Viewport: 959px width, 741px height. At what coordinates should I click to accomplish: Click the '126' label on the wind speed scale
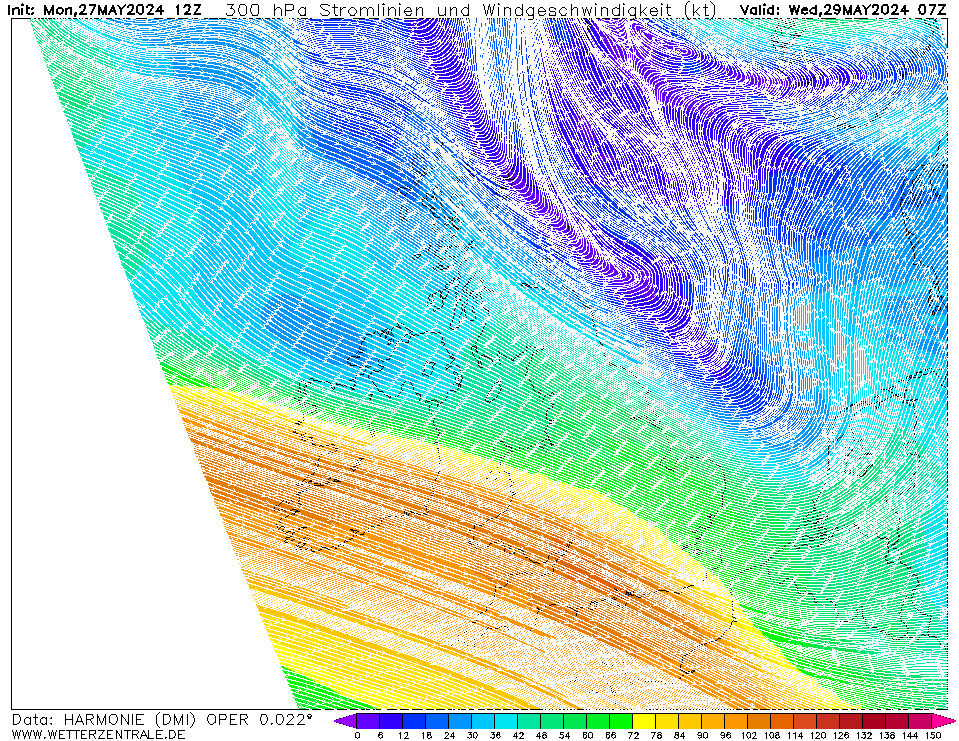840,735
